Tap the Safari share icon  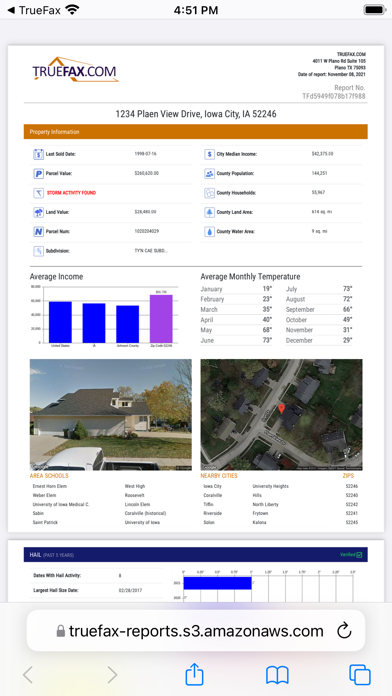tap(194, 675)
